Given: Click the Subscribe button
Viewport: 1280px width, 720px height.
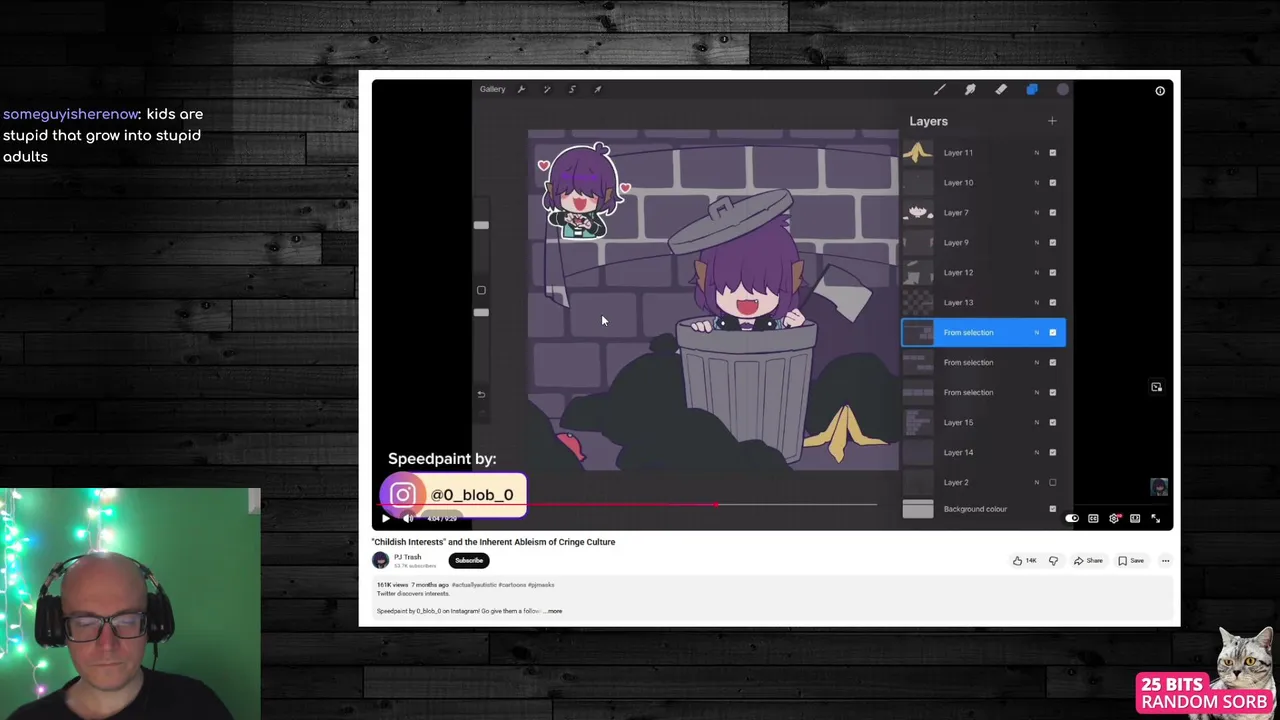Looking at the screenshot, I should point(469,561).
